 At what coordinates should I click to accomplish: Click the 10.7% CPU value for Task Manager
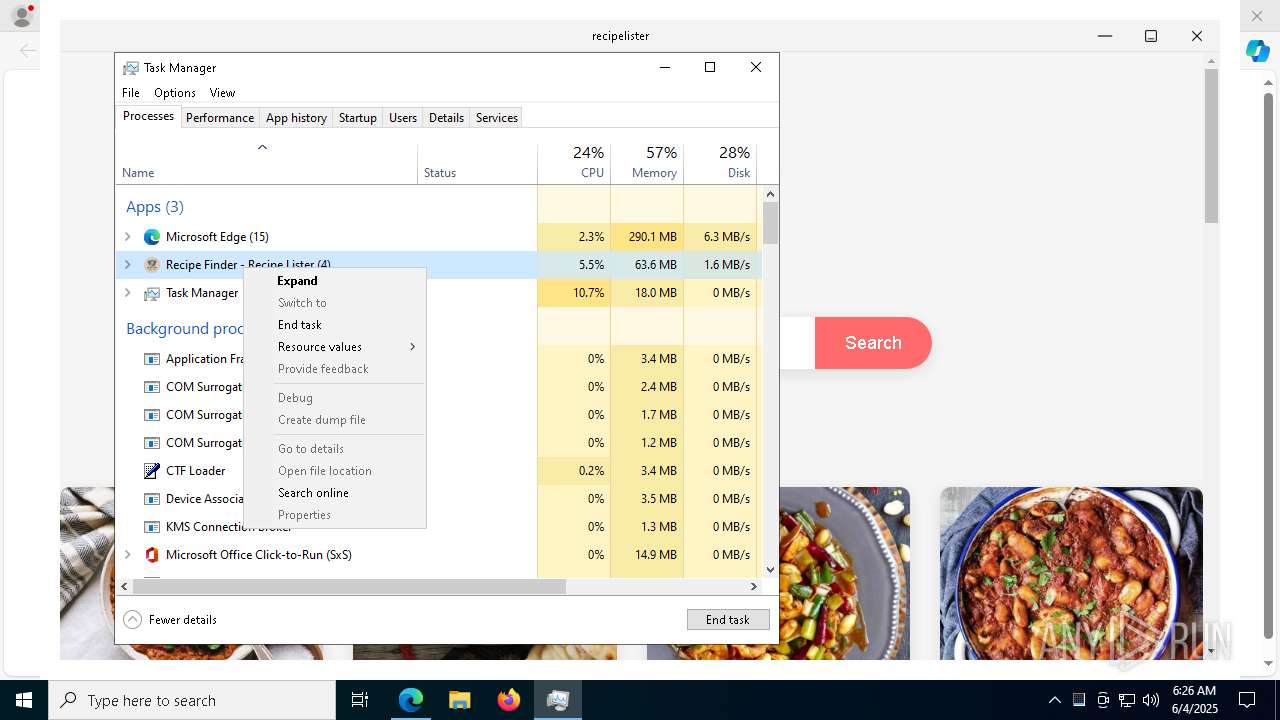(588, 293)
